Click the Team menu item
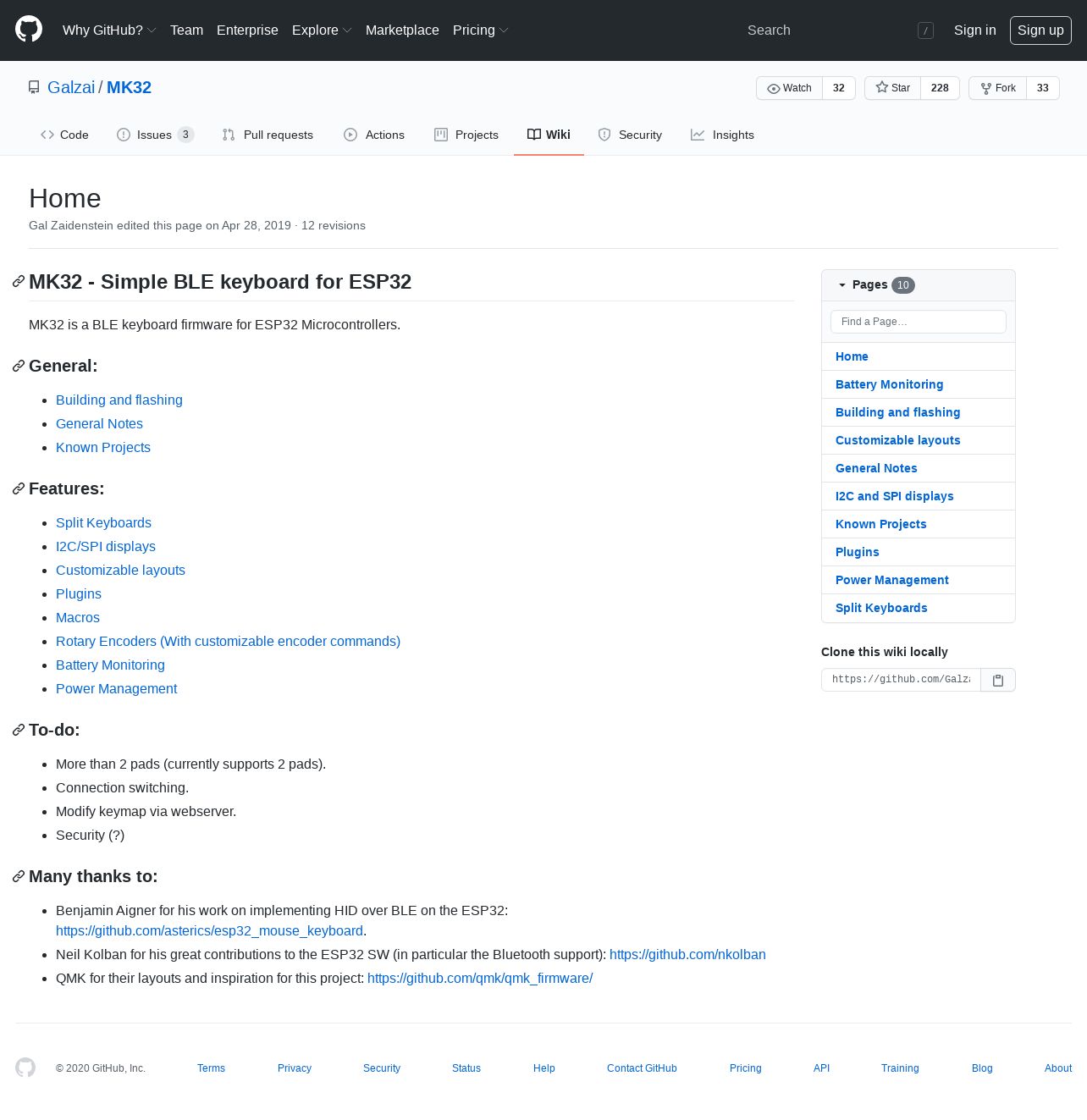Image resolution: width=1087 pixels, height=1120 pixels. point(186,30)
